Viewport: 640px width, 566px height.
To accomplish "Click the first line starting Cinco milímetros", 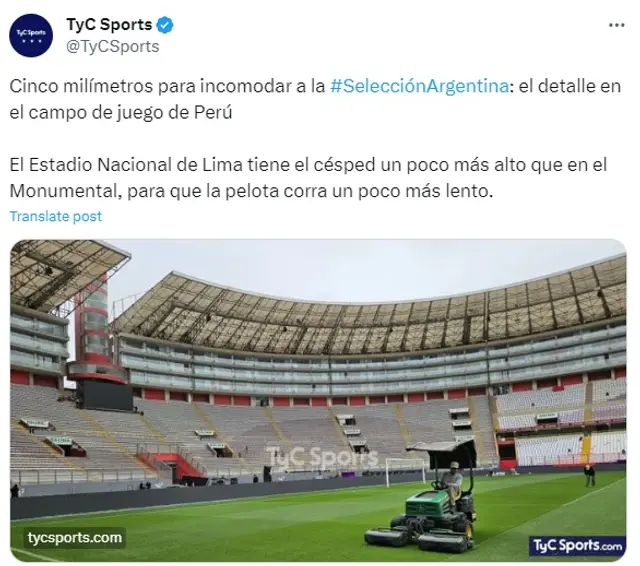I will pos(315,86).
